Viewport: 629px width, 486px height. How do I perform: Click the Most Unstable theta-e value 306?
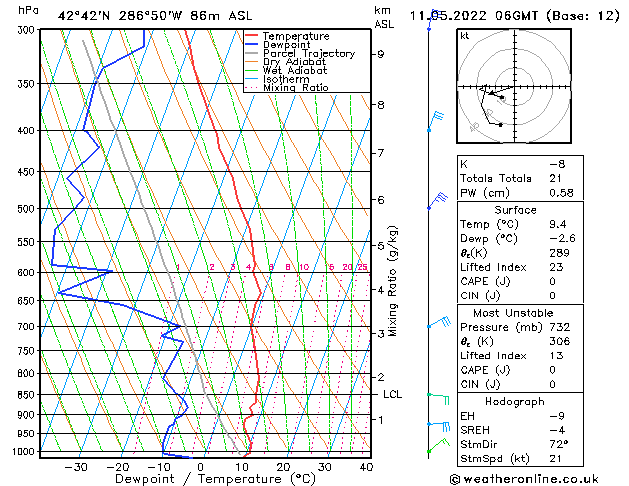(560, 341)
